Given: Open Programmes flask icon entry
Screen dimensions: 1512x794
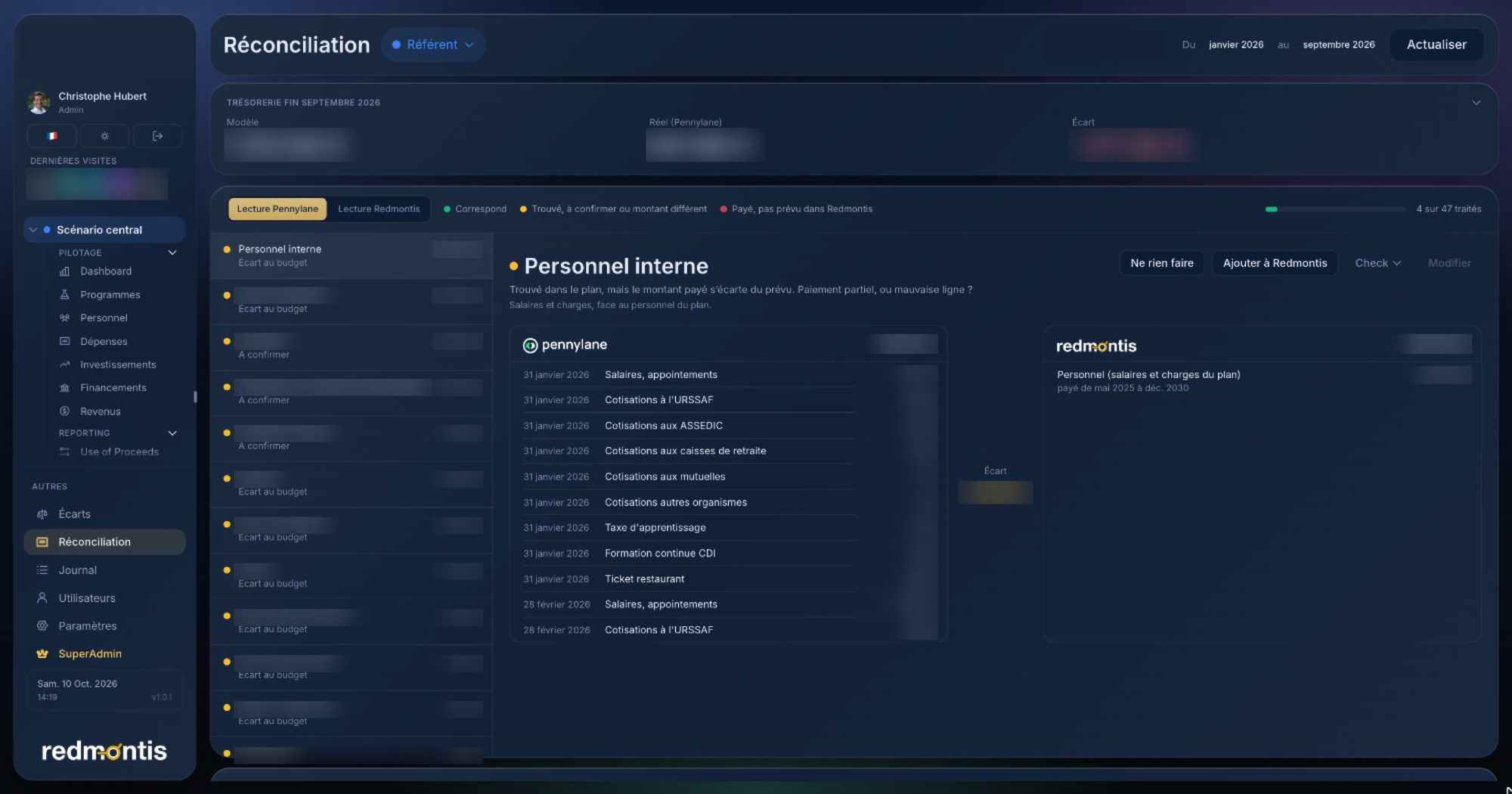Looking at the screenshot, I should point(65,295).
